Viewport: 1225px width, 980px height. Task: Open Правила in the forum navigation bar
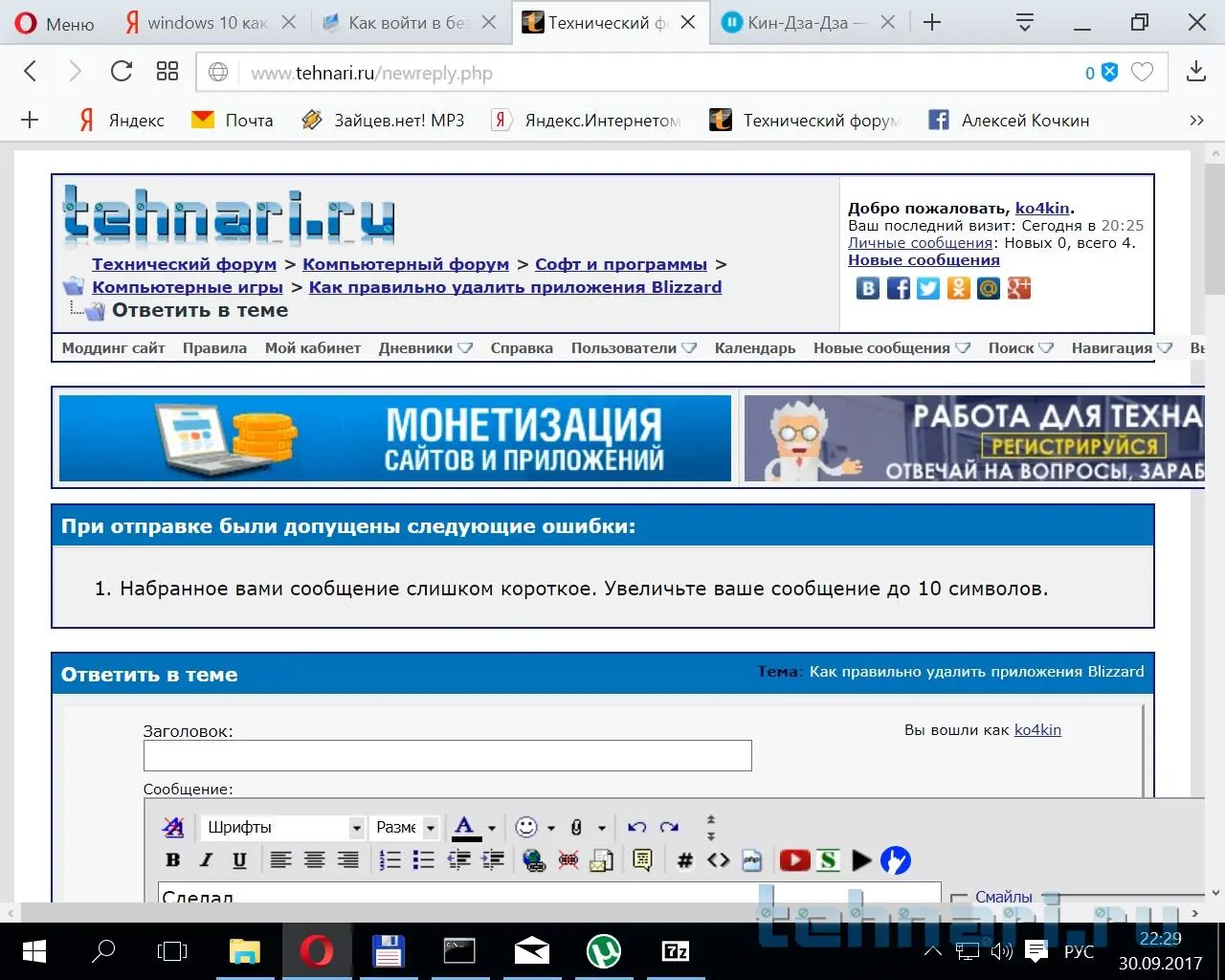click(214, 348)
